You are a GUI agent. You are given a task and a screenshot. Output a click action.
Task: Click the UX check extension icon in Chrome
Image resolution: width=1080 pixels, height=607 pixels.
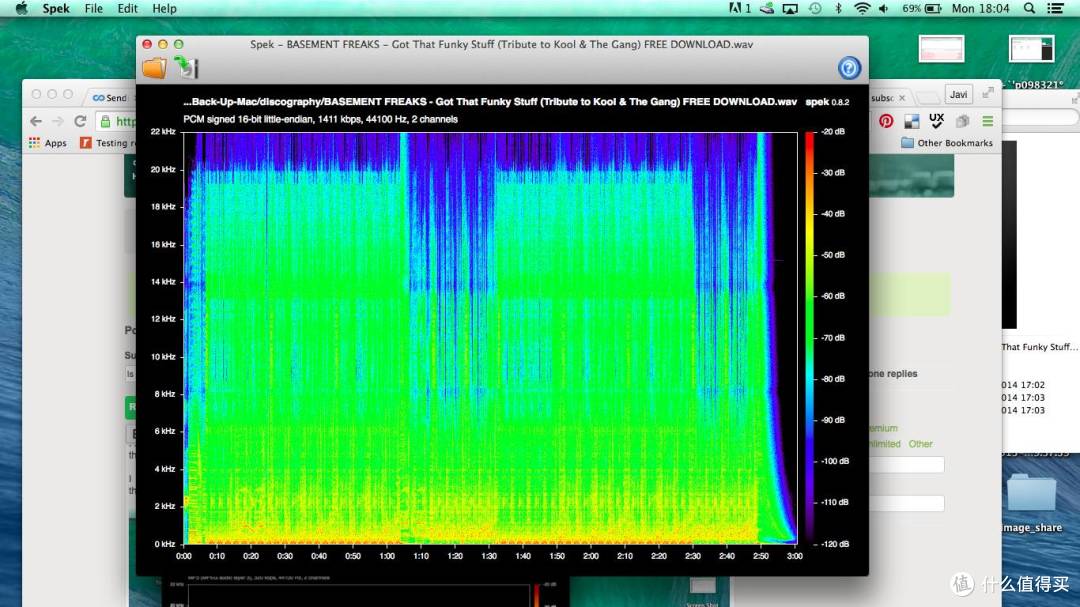click(x=937, y=121)
